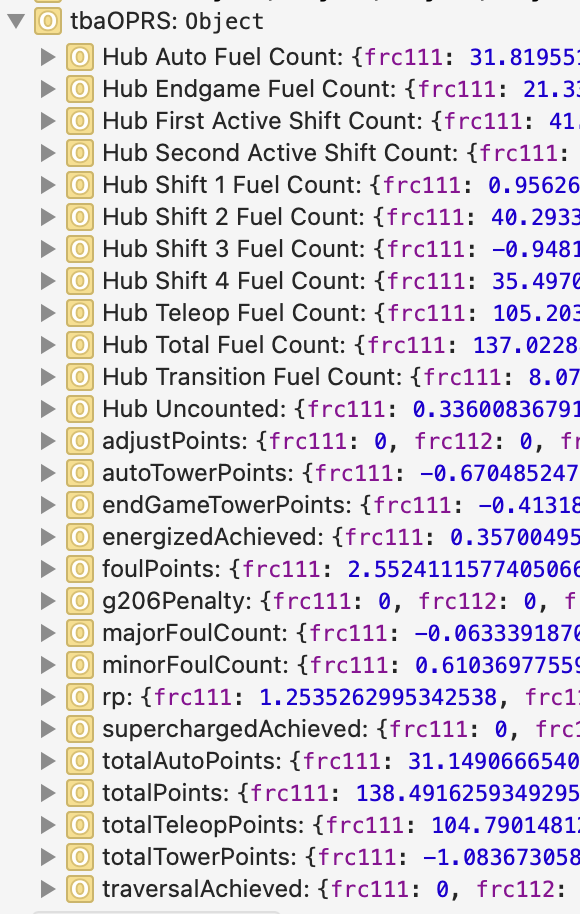Expand the foulPoints object row
The height and width of the screenshot is (914, 580).
click(x=48, y=569)
